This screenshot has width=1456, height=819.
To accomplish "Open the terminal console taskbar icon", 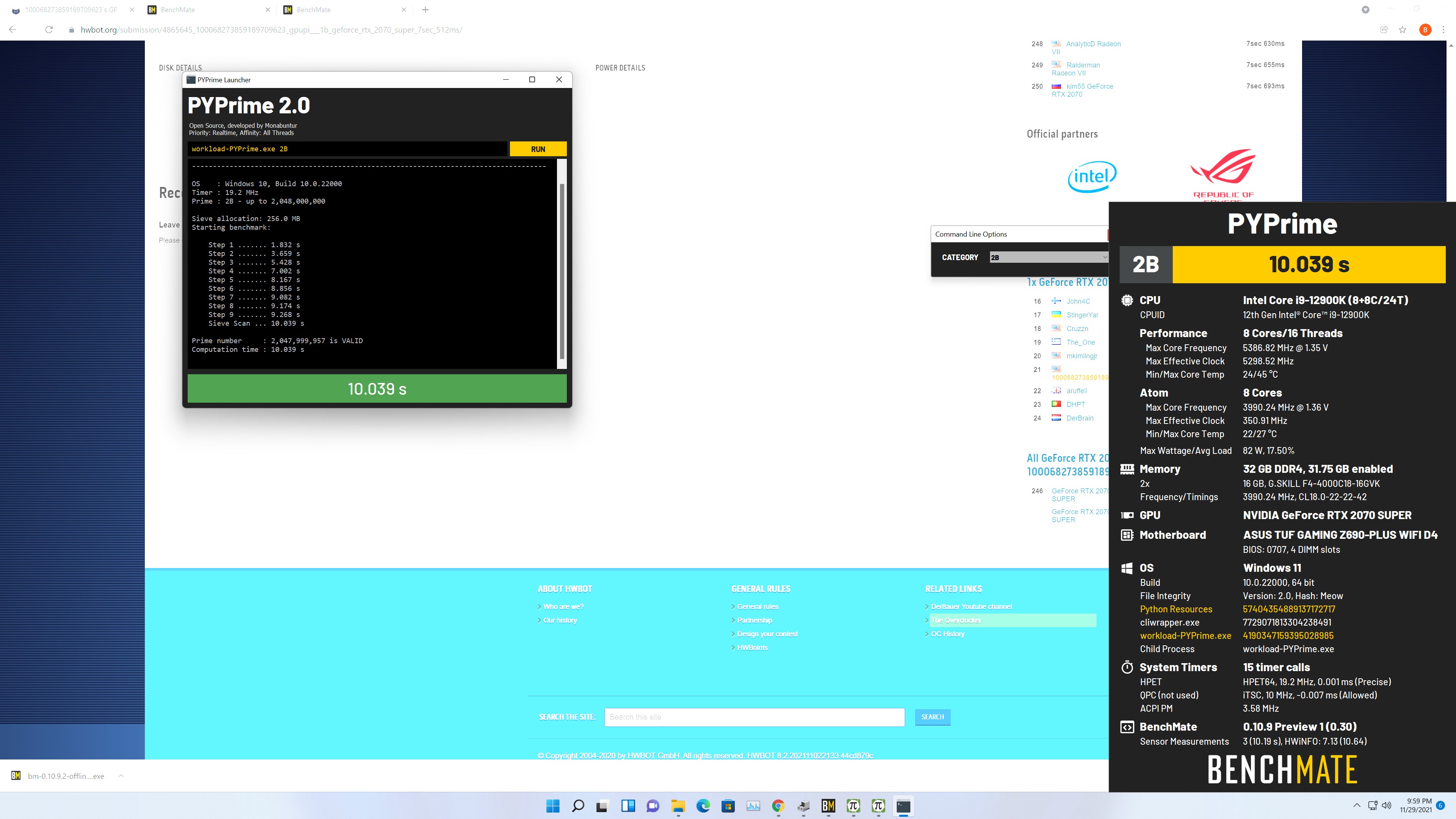I will pyautogui.click(x=903, y=806).
